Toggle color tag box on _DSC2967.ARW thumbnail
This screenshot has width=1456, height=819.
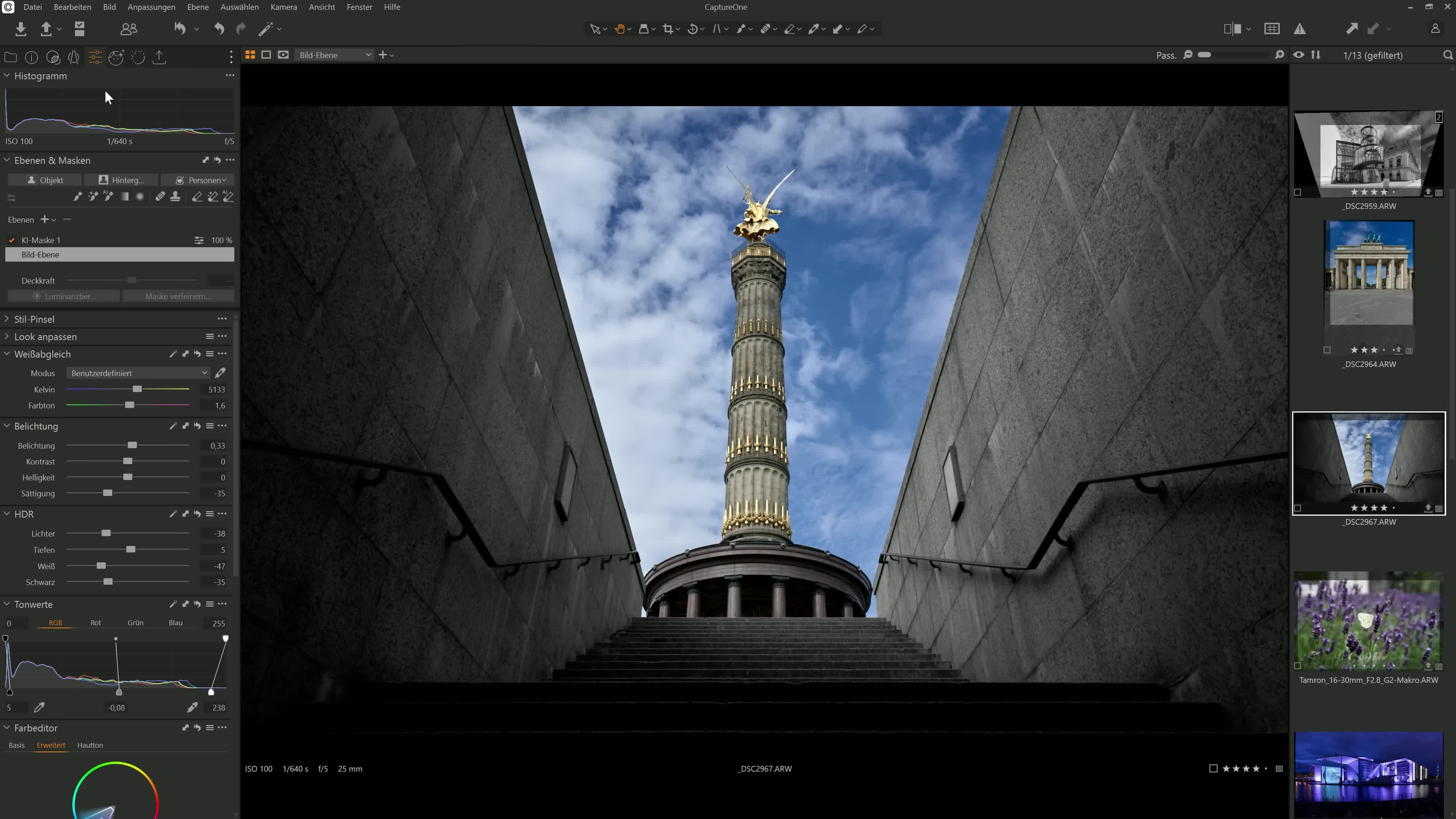tap(1298, 508)
